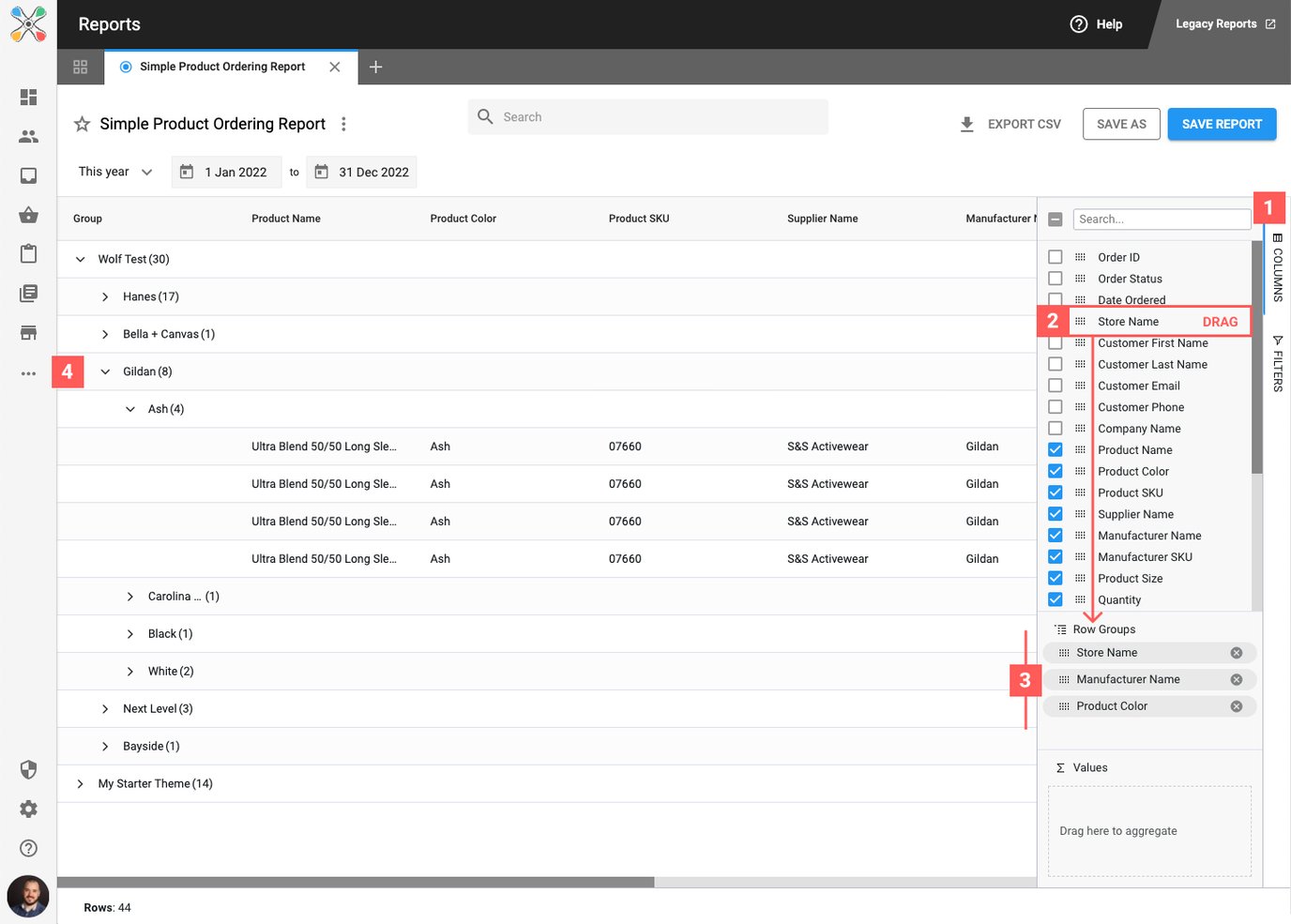This screenshot has height=924, width=1291.
Task: Open the three-dot menu beside report title
Action: [x=343, y=124]
